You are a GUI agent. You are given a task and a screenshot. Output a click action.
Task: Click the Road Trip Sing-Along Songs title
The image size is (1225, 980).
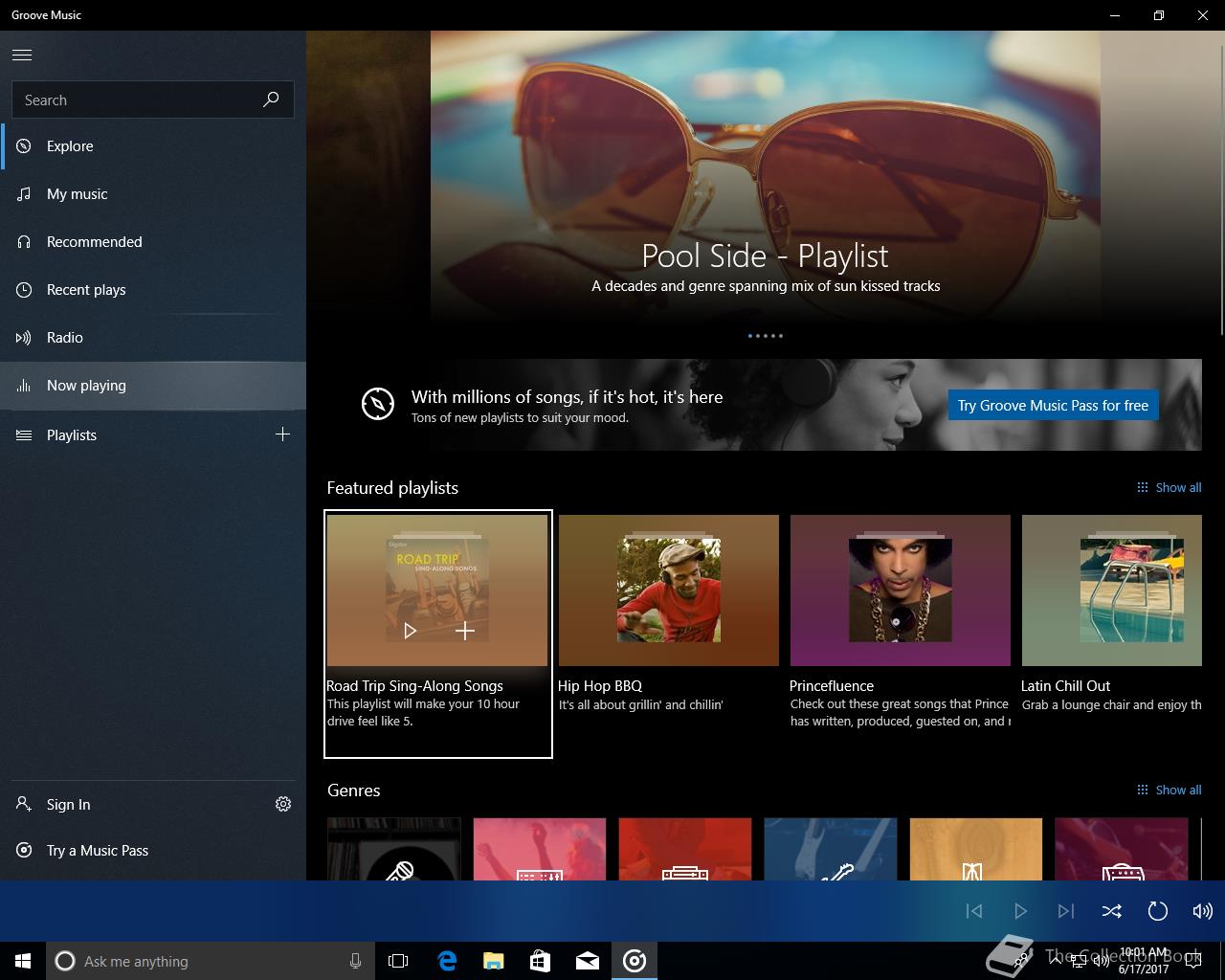pyautogui.click(x=414, y=686)
